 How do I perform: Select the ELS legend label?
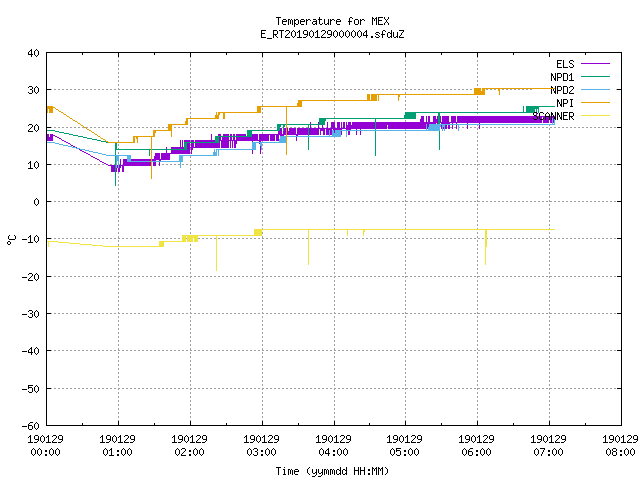point(565,64)
